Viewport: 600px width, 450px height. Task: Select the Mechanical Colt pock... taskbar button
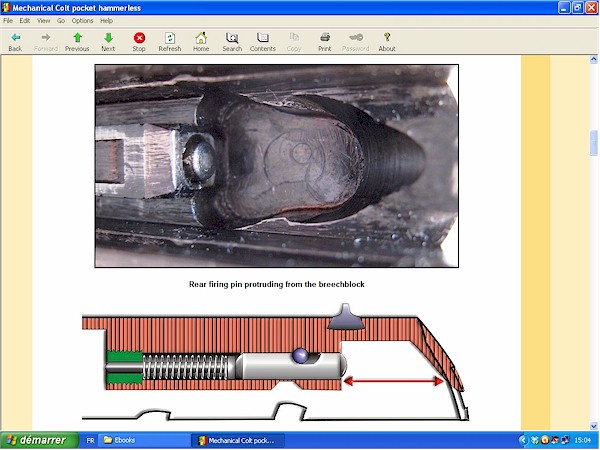238,440
